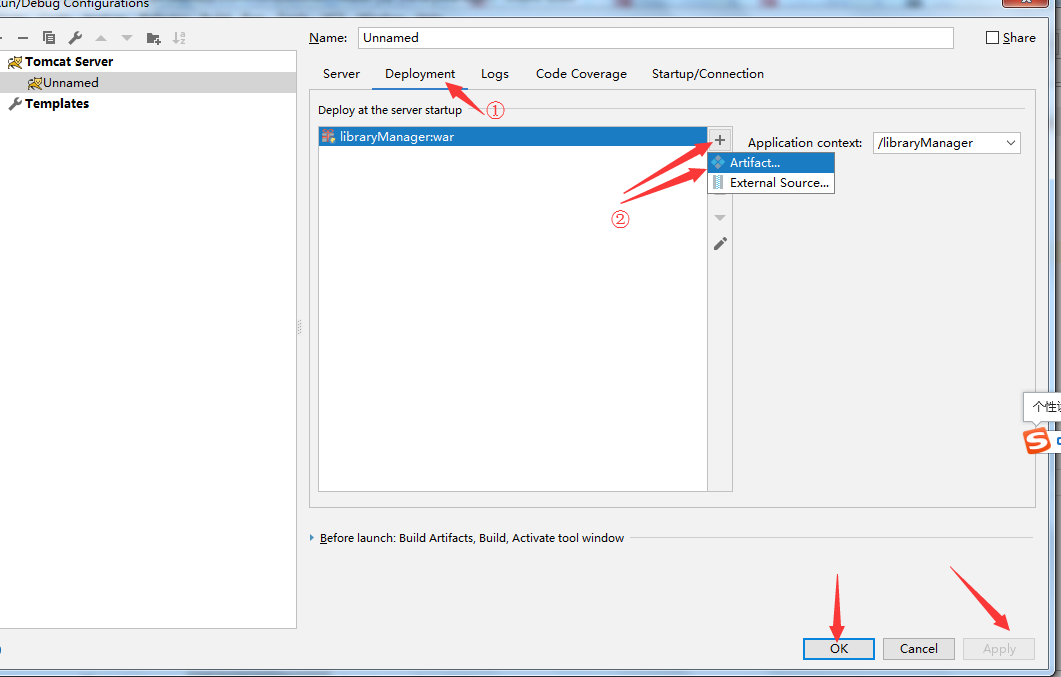
Task: Open the Startup/Connection tab
Action: tap(708, 74)
